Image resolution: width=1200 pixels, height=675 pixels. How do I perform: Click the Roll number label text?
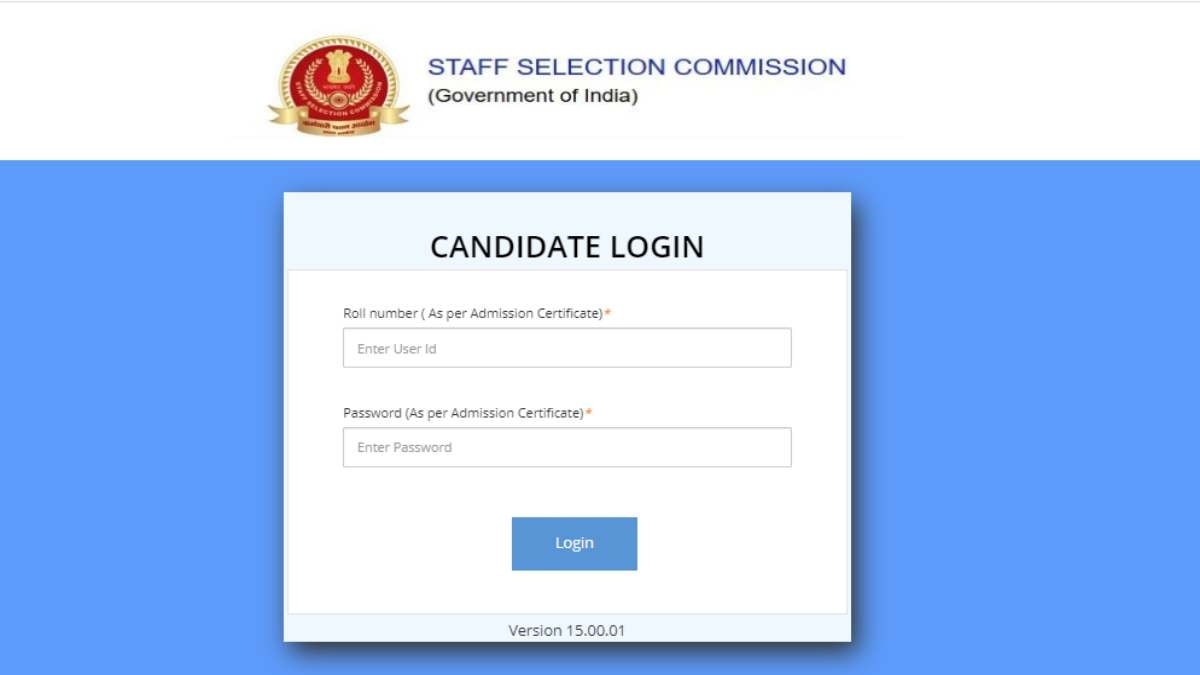coord(470,312)
